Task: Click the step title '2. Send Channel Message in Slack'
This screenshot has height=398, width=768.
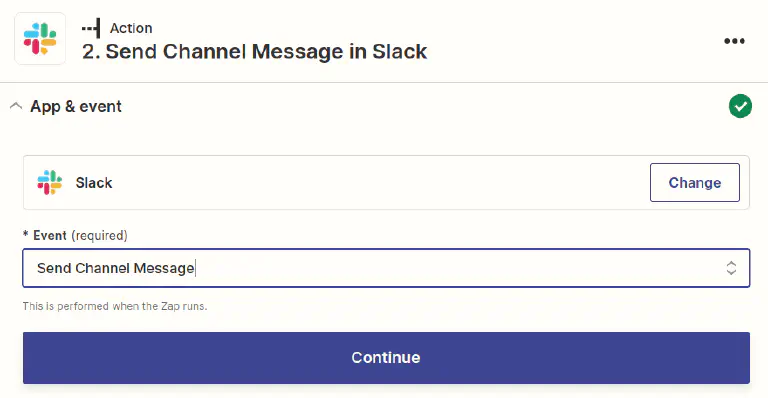Action: point(254,51)
